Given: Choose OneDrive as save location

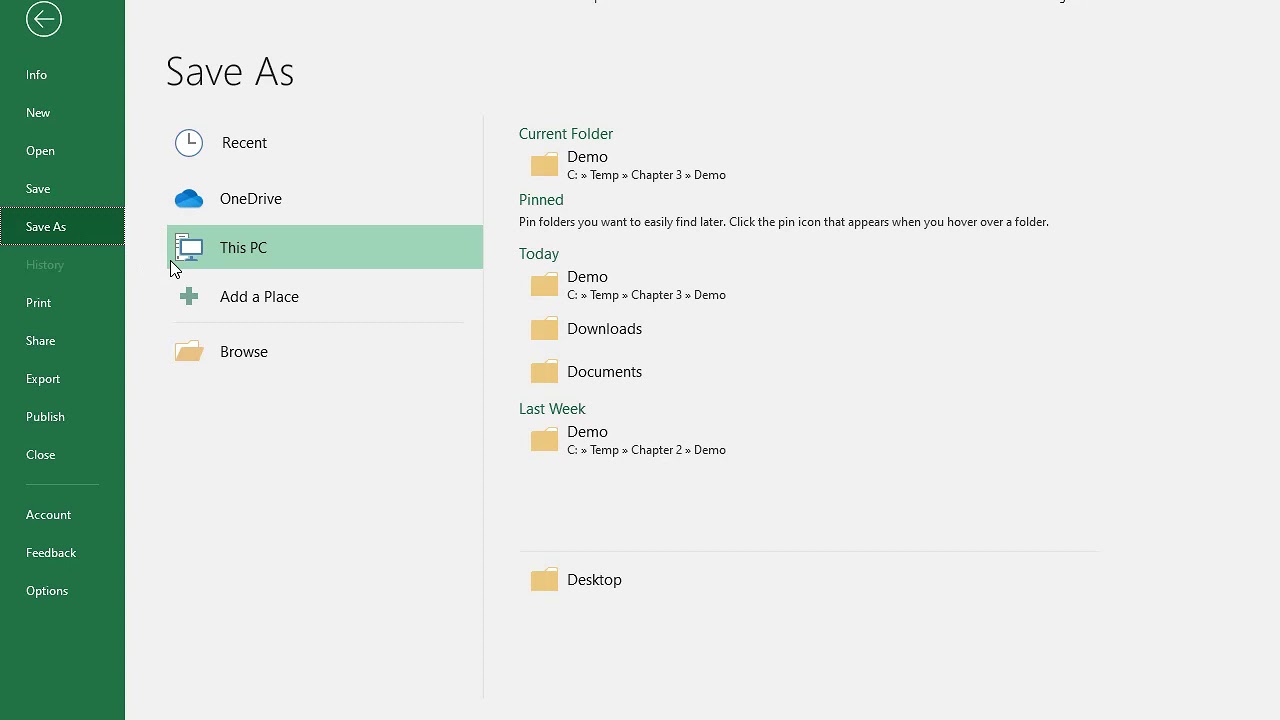Looking at the screenshot, I should [x=251, y=199].
